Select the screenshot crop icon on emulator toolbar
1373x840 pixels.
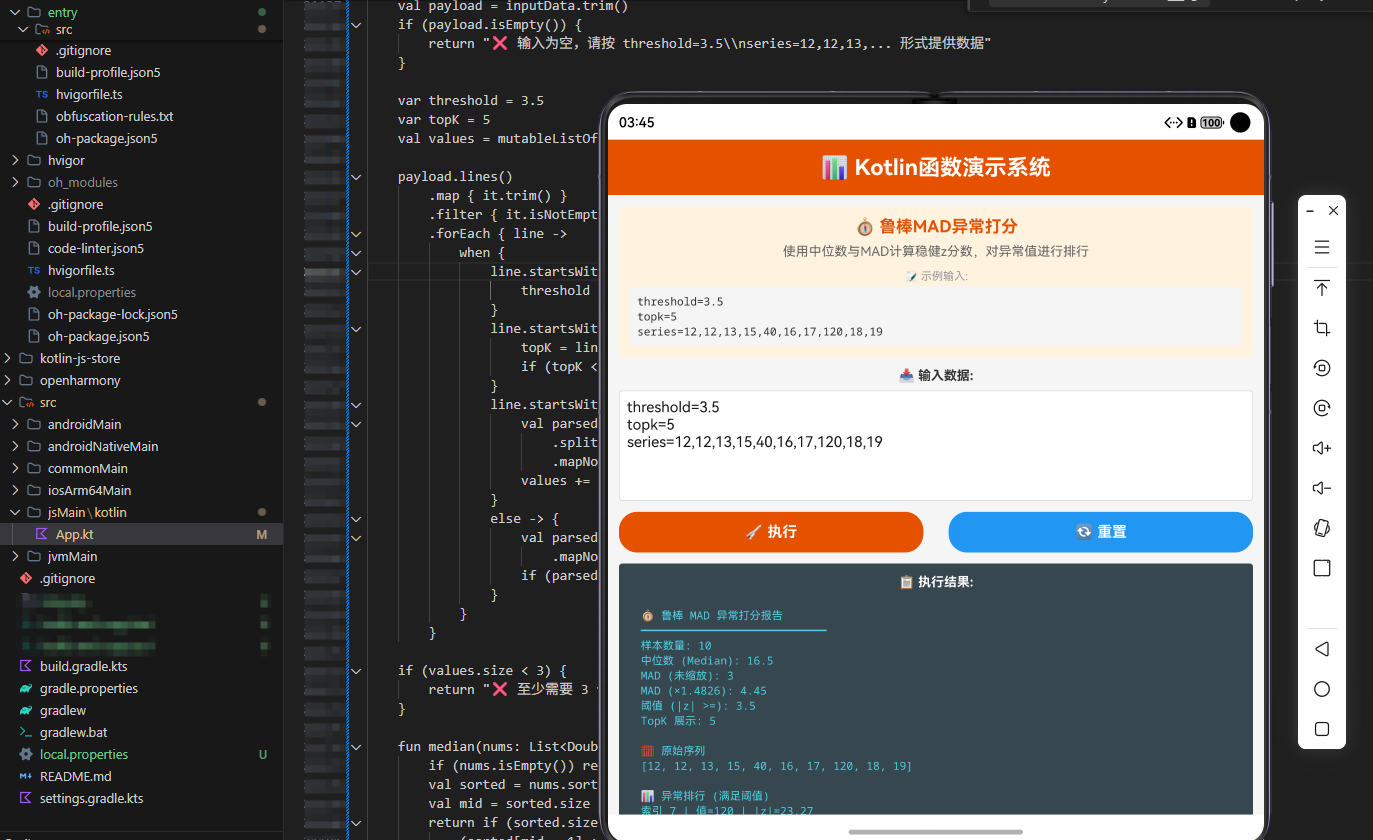(x=1322, y=327)
